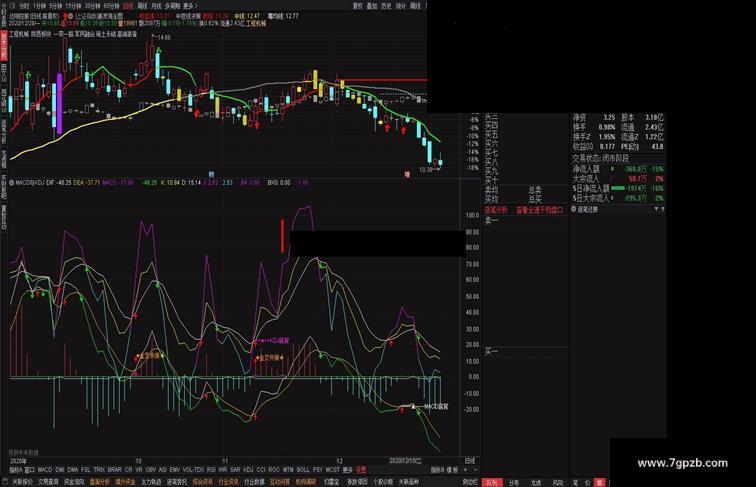Select the ASI indicator tab

[x=162, y=470]
